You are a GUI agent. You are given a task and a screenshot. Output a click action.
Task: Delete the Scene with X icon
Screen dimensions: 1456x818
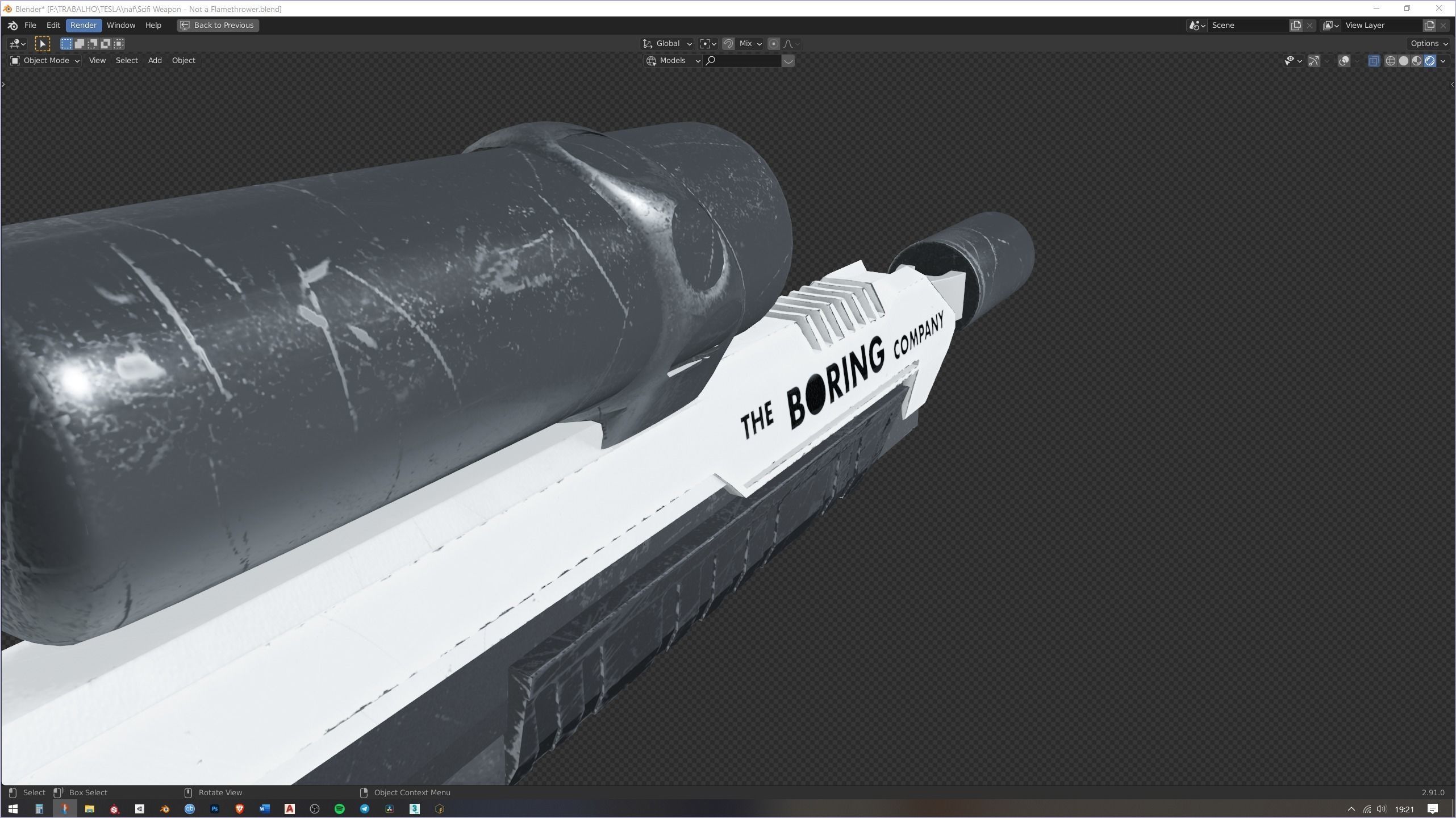point(1309,26)
